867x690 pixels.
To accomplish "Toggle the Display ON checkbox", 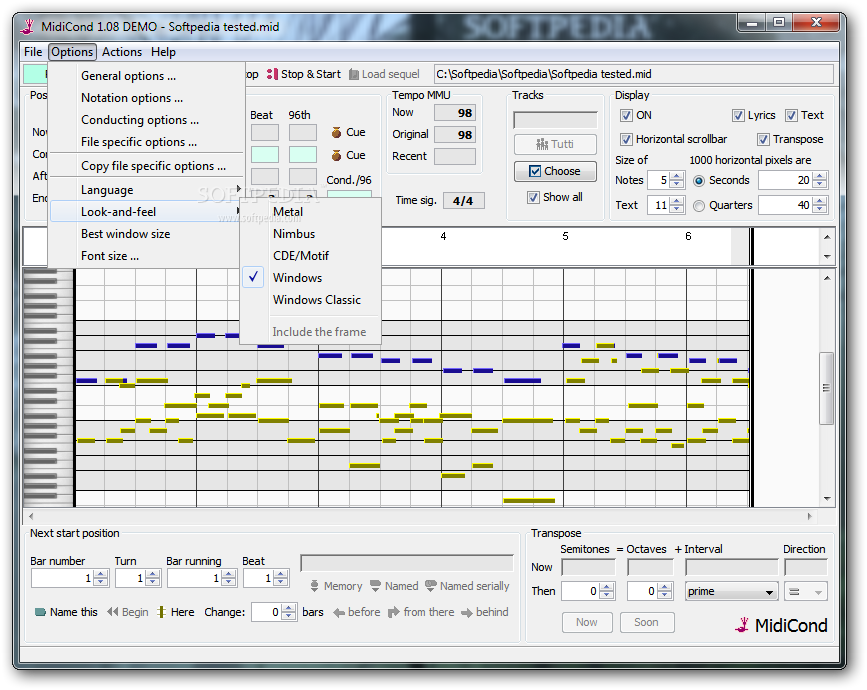I will pyautogui.click(x=626, y=116).
